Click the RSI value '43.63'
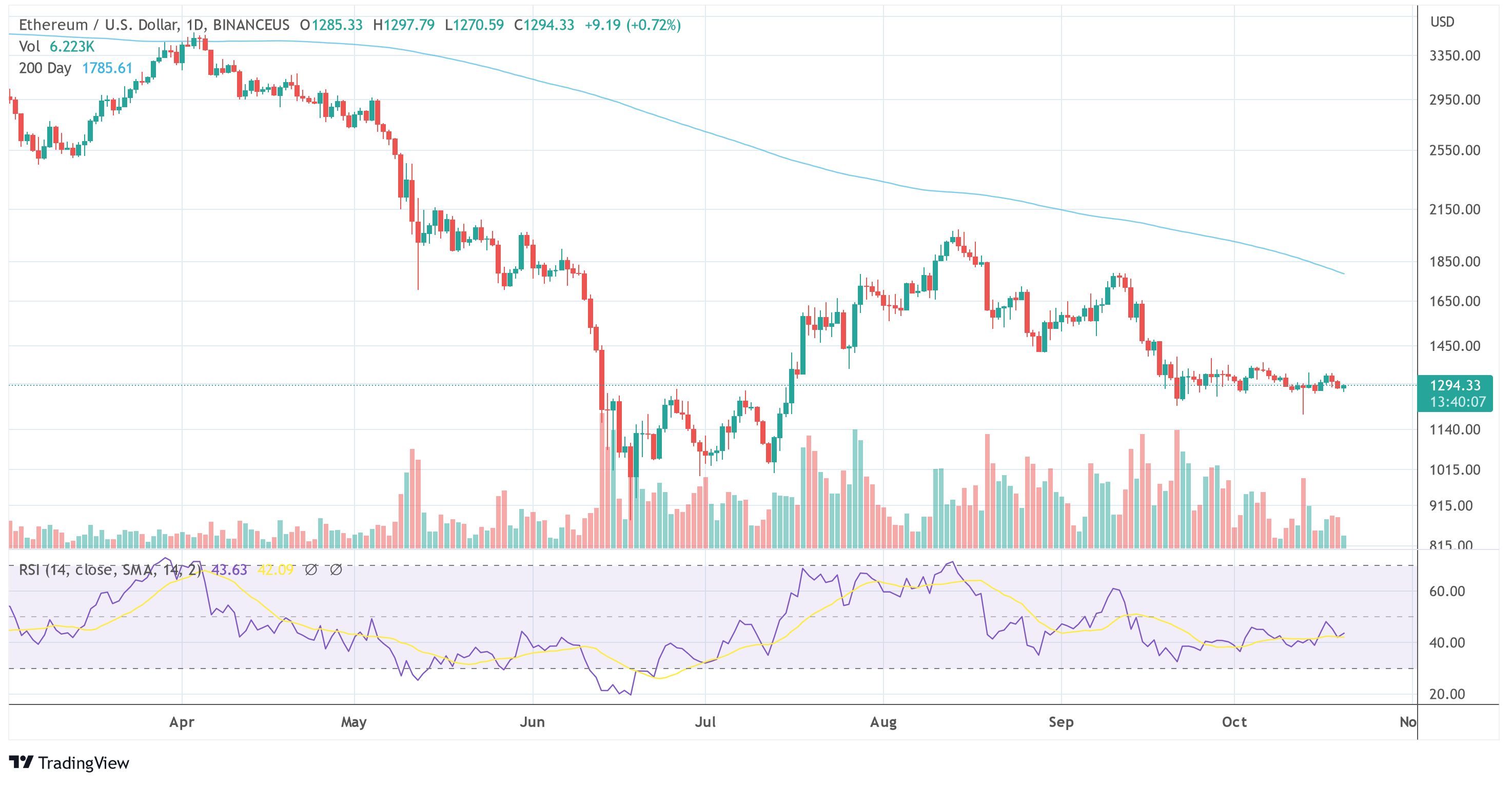 [229, 570]
